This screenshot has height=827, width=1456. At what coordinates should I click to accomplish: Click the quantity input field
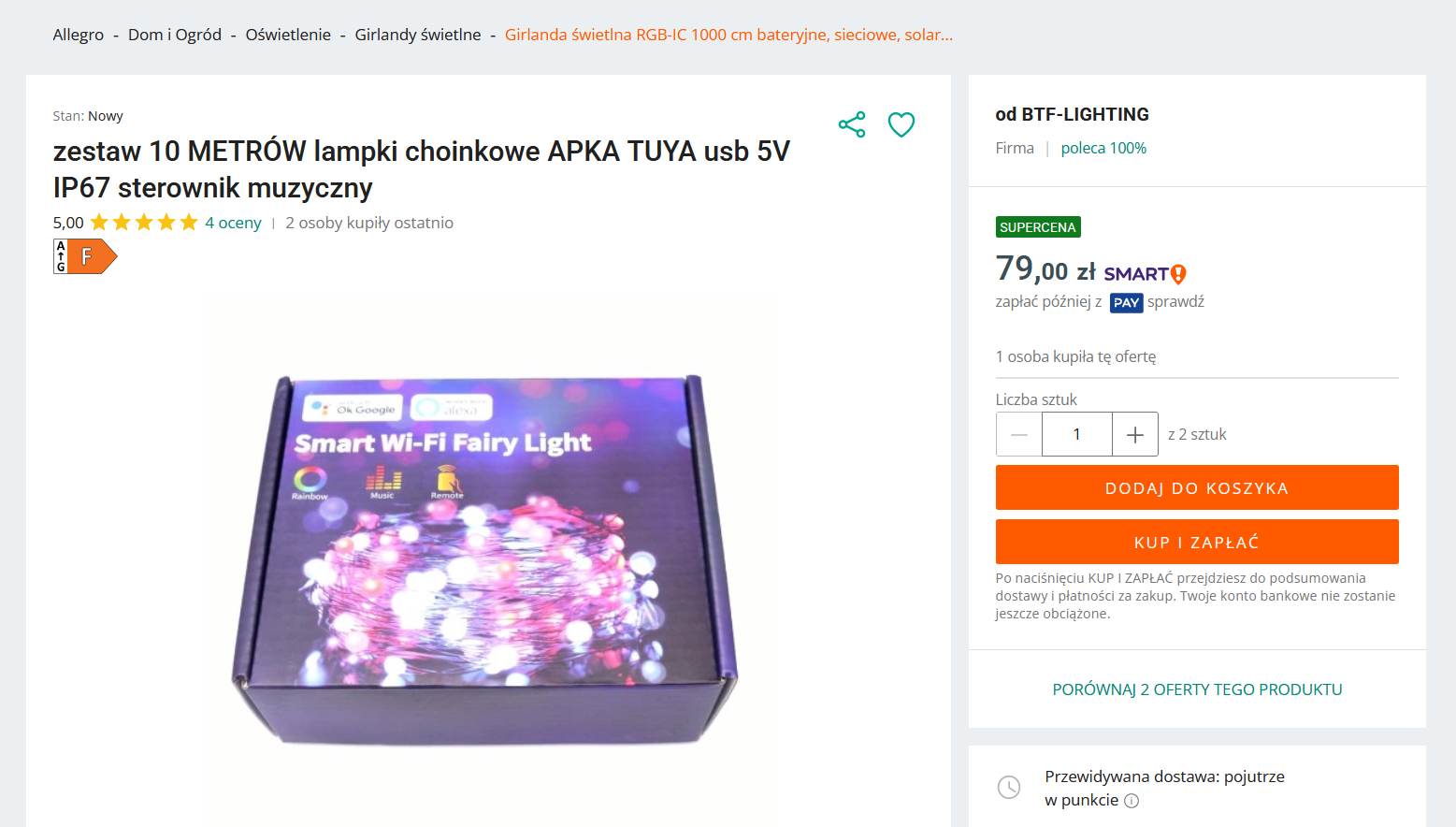pos(1077,434)
